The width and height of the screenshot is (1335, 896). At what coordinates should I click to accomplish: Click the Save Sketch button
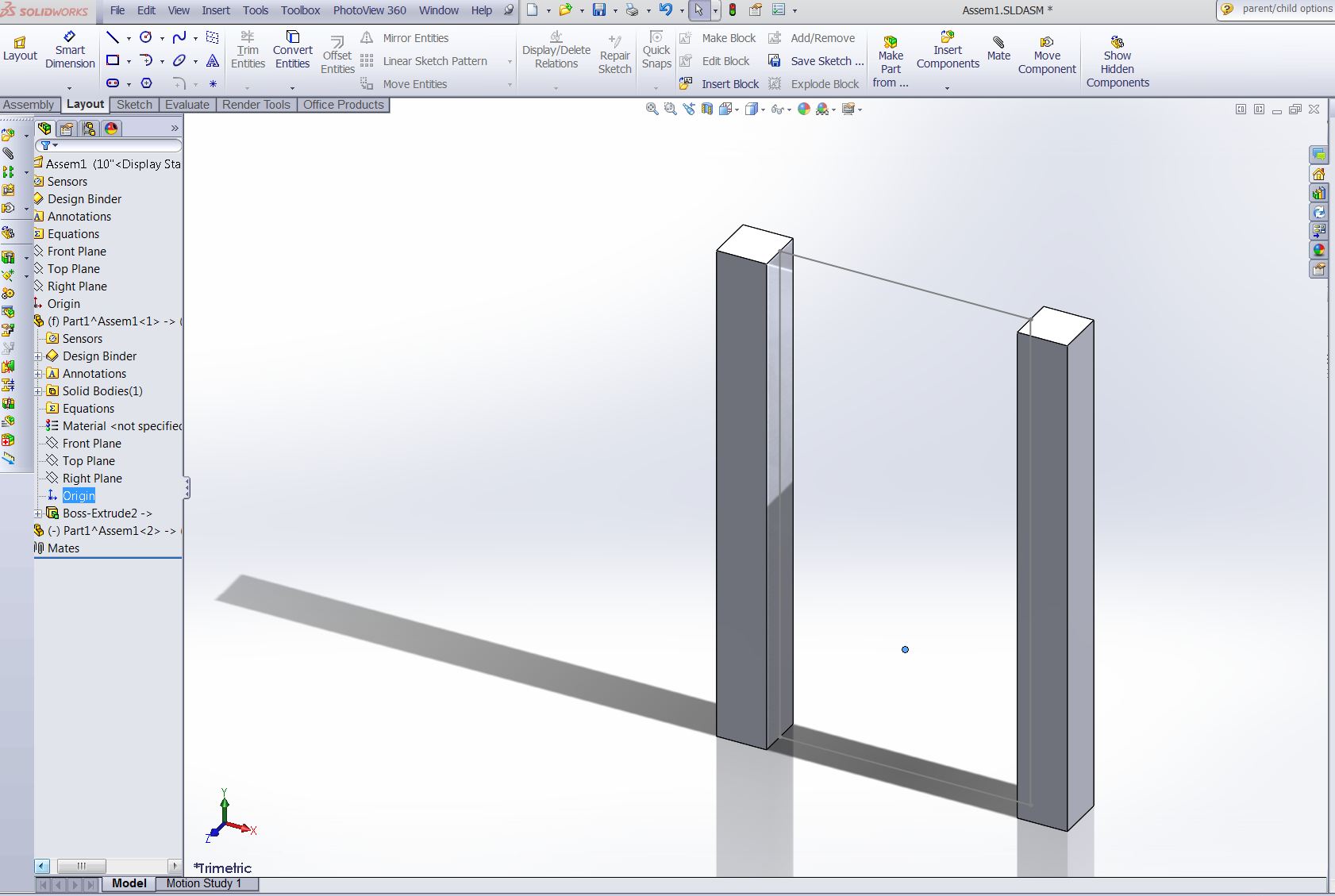[x=817, y=60]
